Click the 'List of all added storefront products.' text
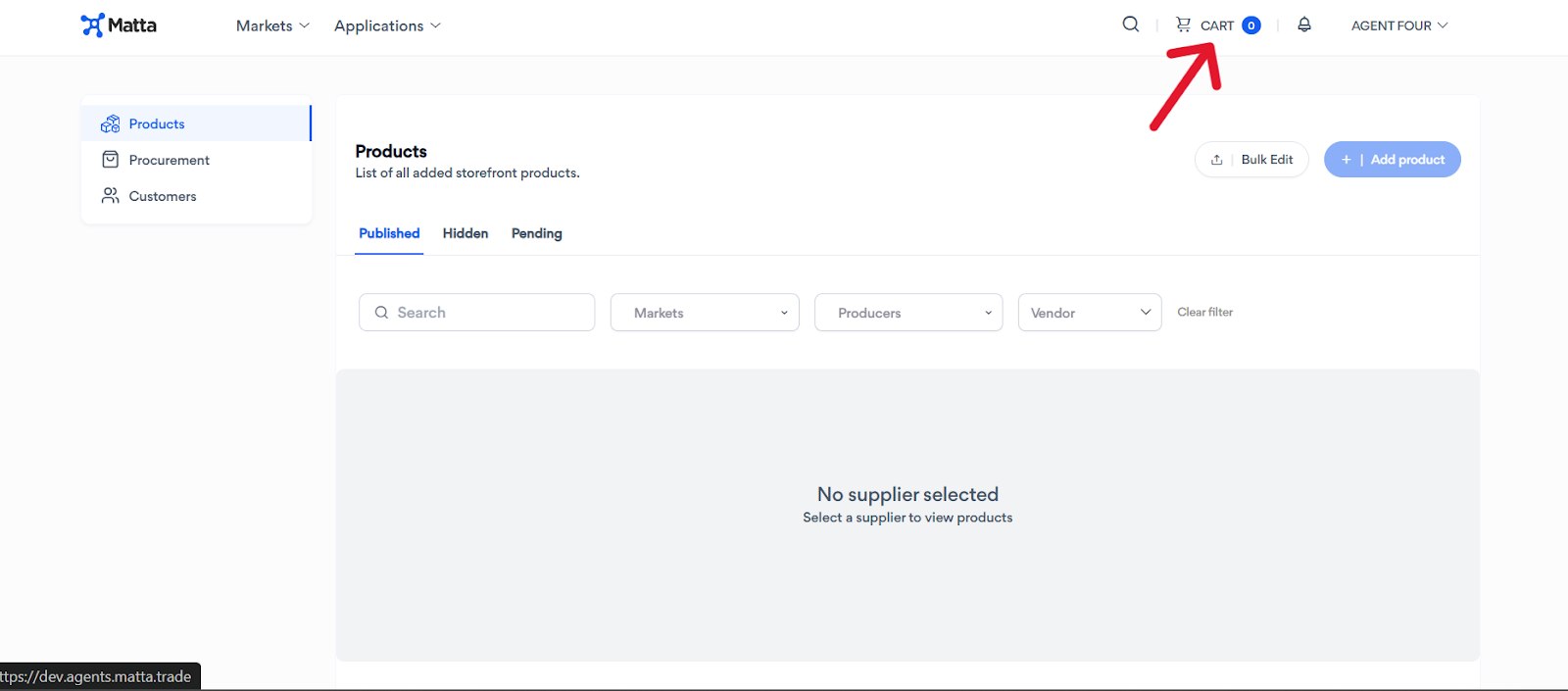 pyautogui.click(x=467, y=173)
